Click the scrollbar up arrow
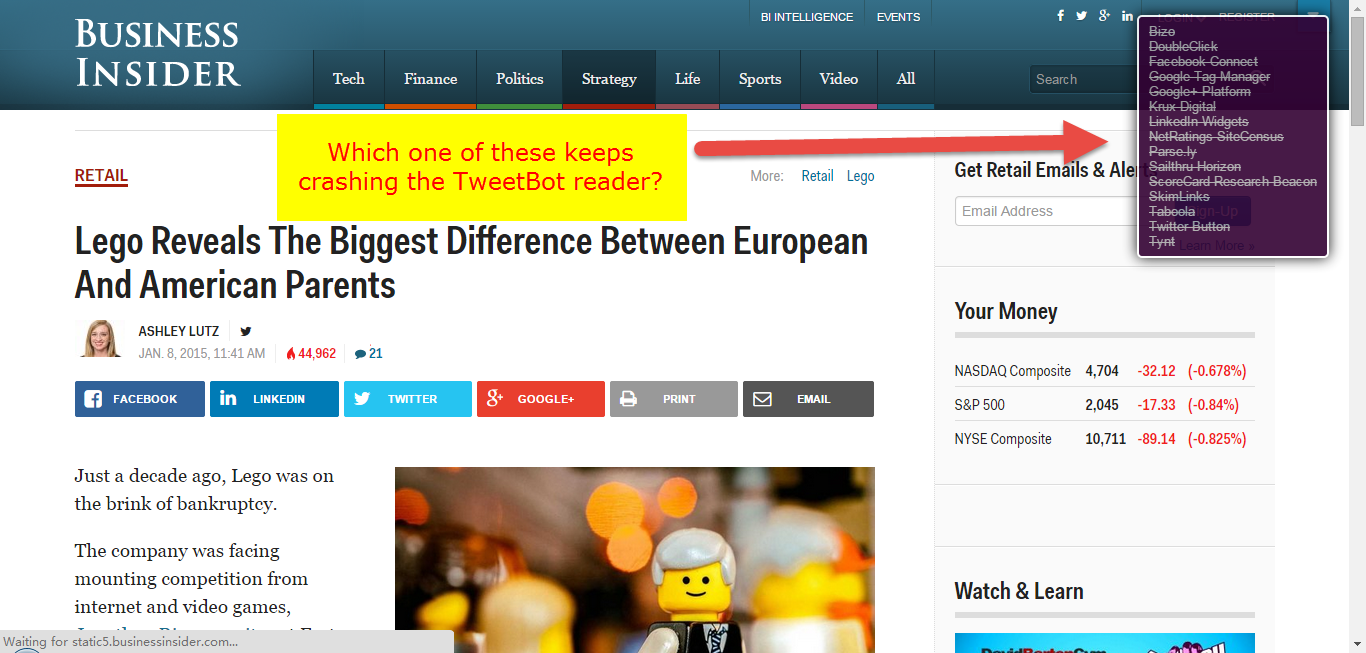Image resolution: width=1366 pixels, height=653 pixels. (x=1357, y=8)
